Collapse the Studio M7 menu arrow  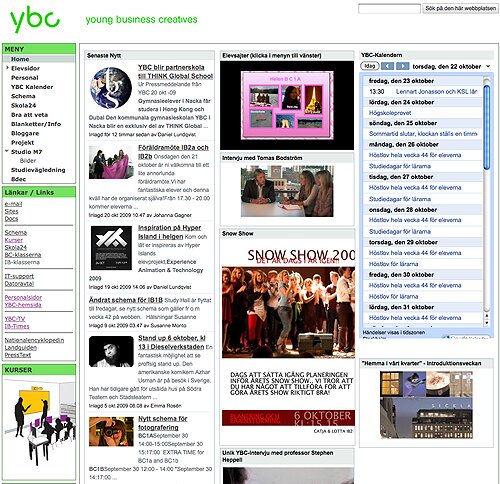7,151
